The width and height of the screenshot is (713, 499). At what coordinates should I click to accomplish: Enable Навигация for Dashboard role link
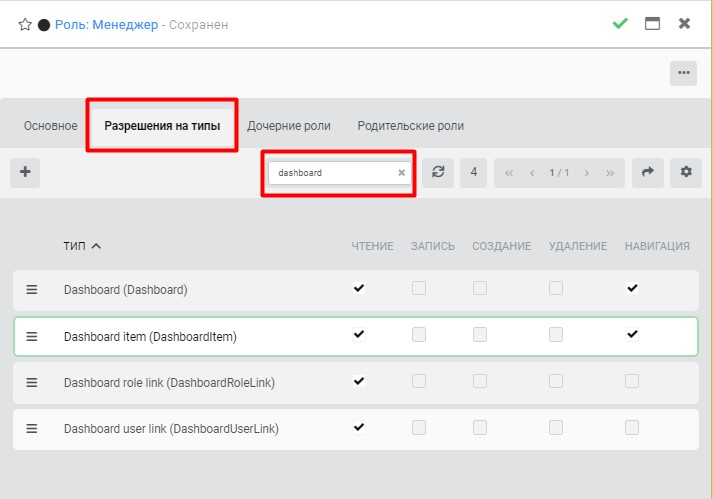tap(632, 381)
